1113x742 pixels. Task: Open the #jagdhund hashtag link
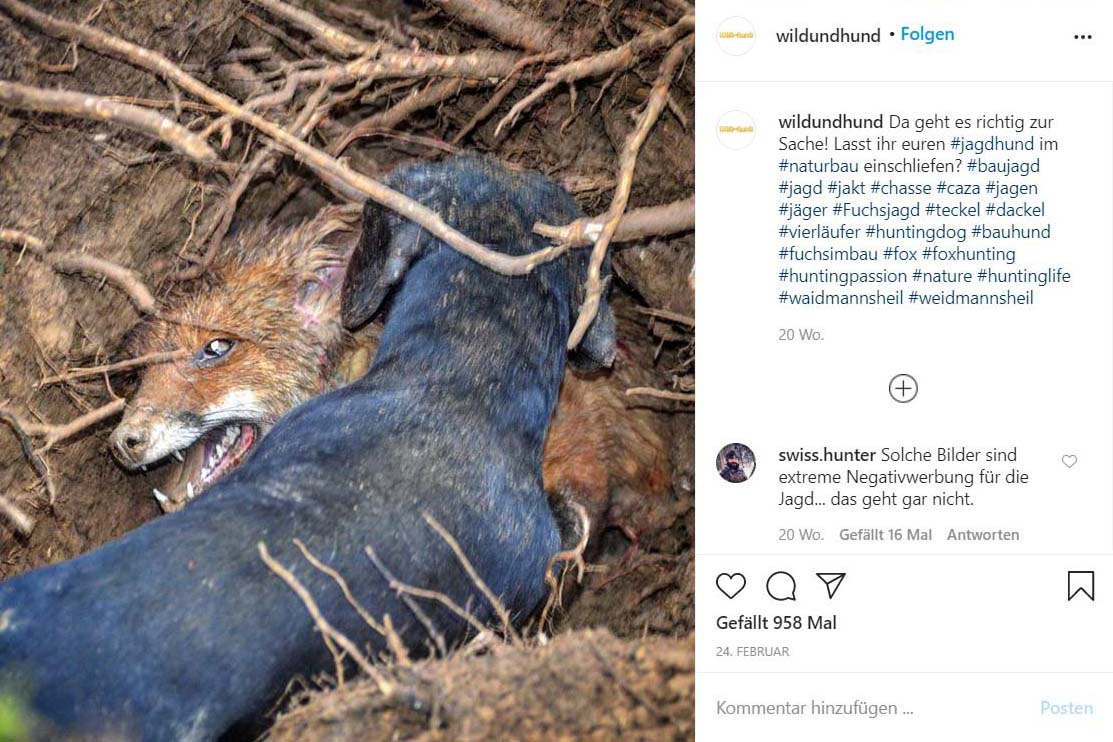point(992,144)
